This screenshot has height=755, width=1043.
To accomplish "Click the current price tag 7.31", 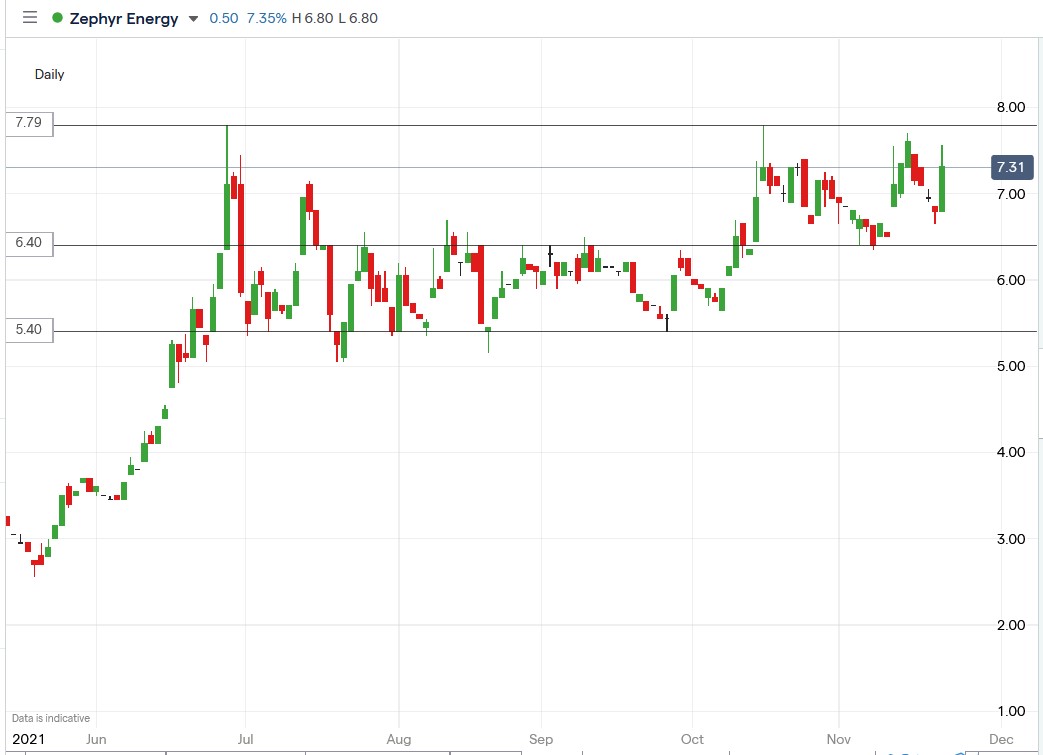I will (x=1011, y=167).
